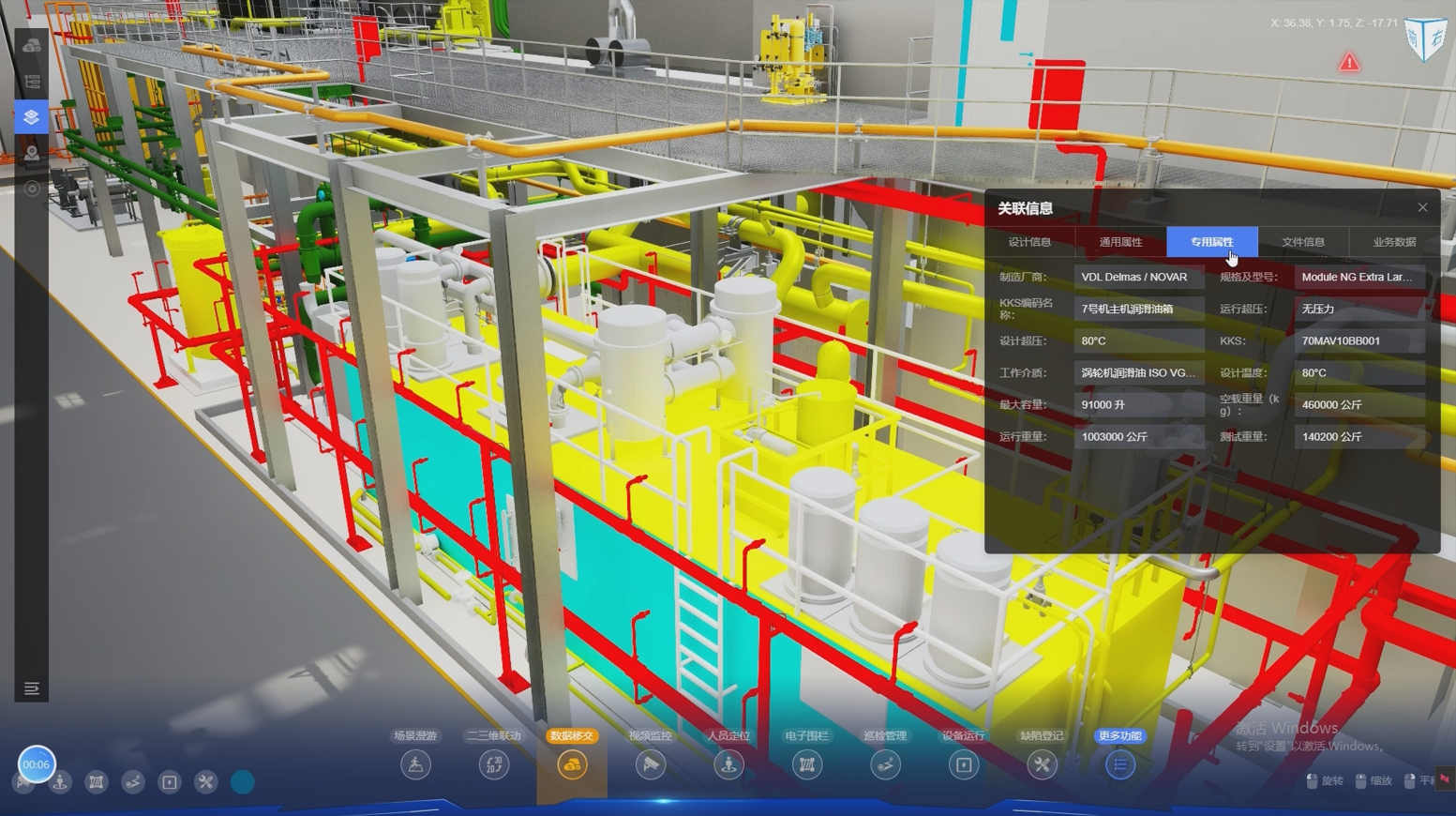Open the tree structure icon in sidebar
1456x816 pixels.
point(32,83)
